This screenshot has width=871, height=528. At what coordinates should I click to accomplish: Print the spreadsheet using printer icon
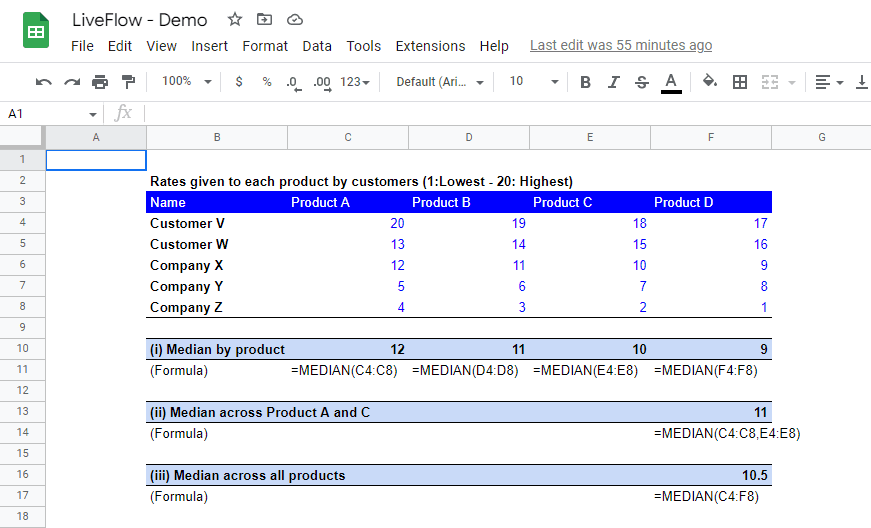100,82
